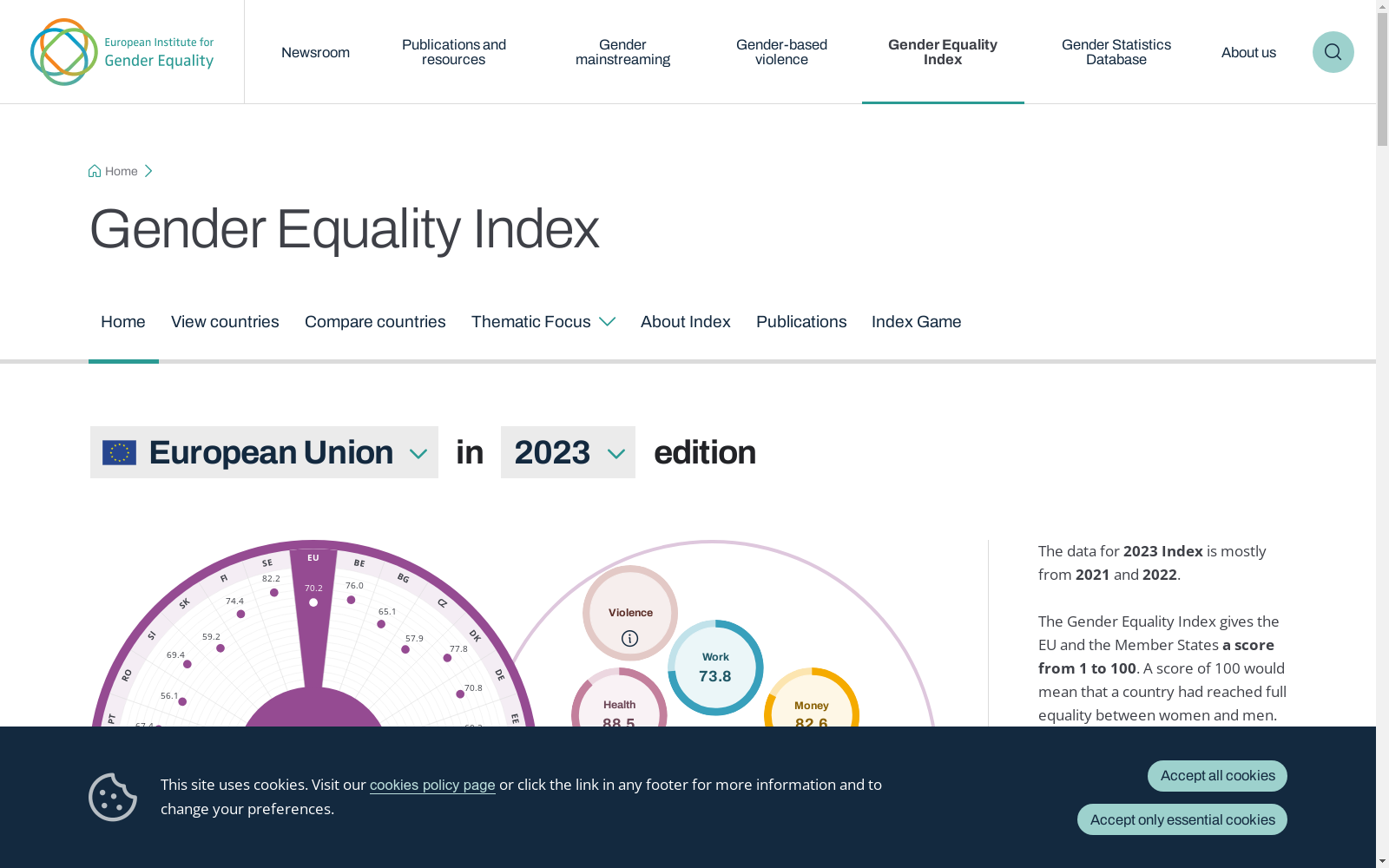Go to Home via the breadcrumb link
This screenshot has height=868, width=1389.
[x=121, y=171]
